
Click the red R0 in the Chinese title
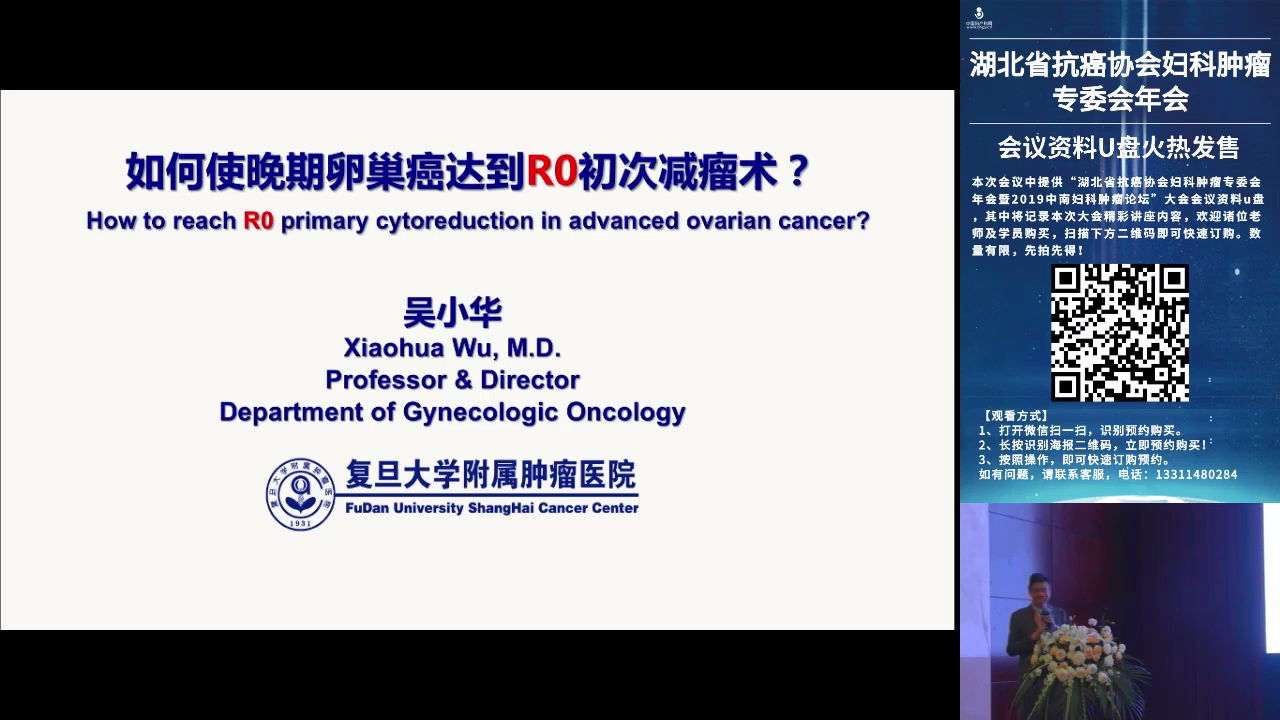[x=552, y=172]
